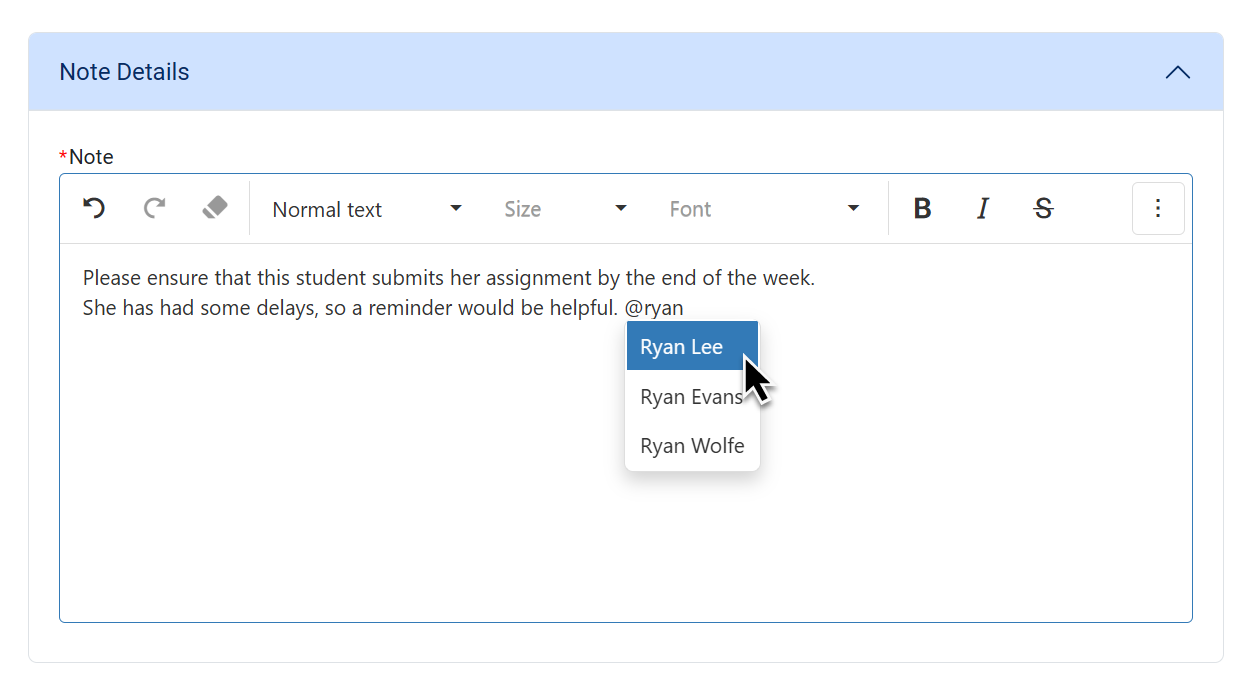Open the three-dot more options menu

[x=1158, y=208]
